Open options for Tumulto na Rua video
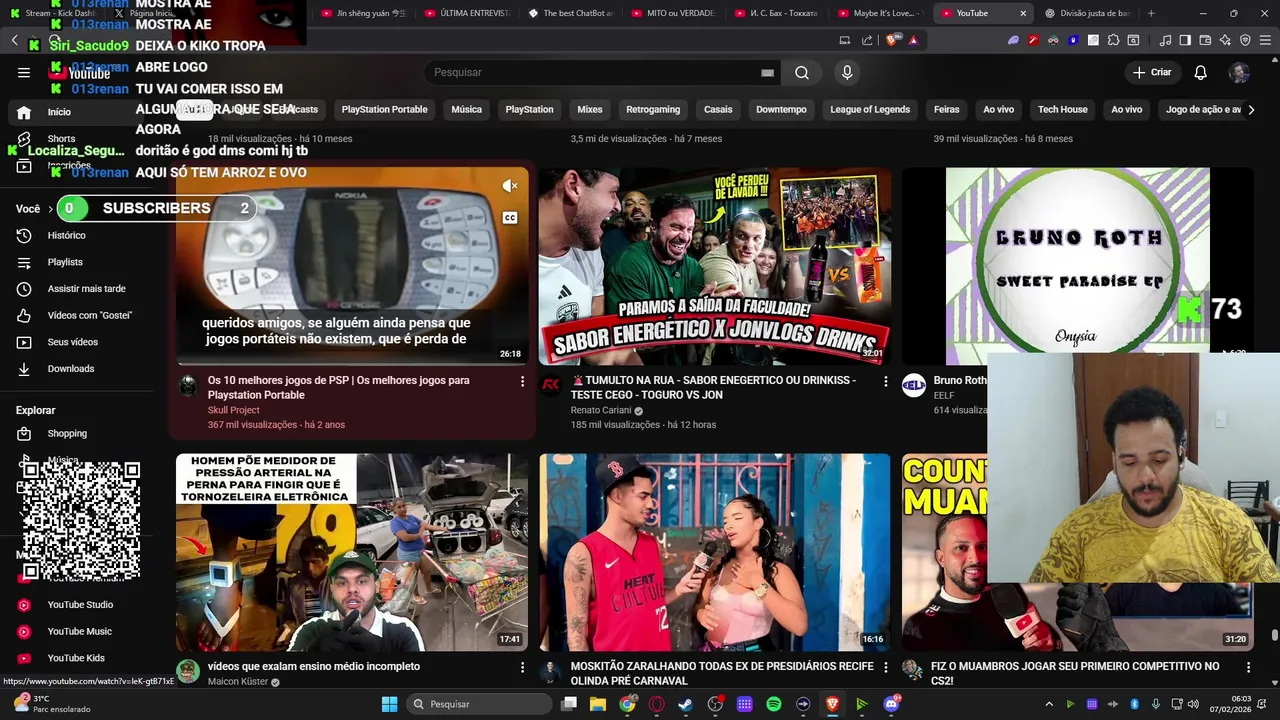The height and width of the screenshot is (720, 1280). pyautogui.click(x=885, y=382)
